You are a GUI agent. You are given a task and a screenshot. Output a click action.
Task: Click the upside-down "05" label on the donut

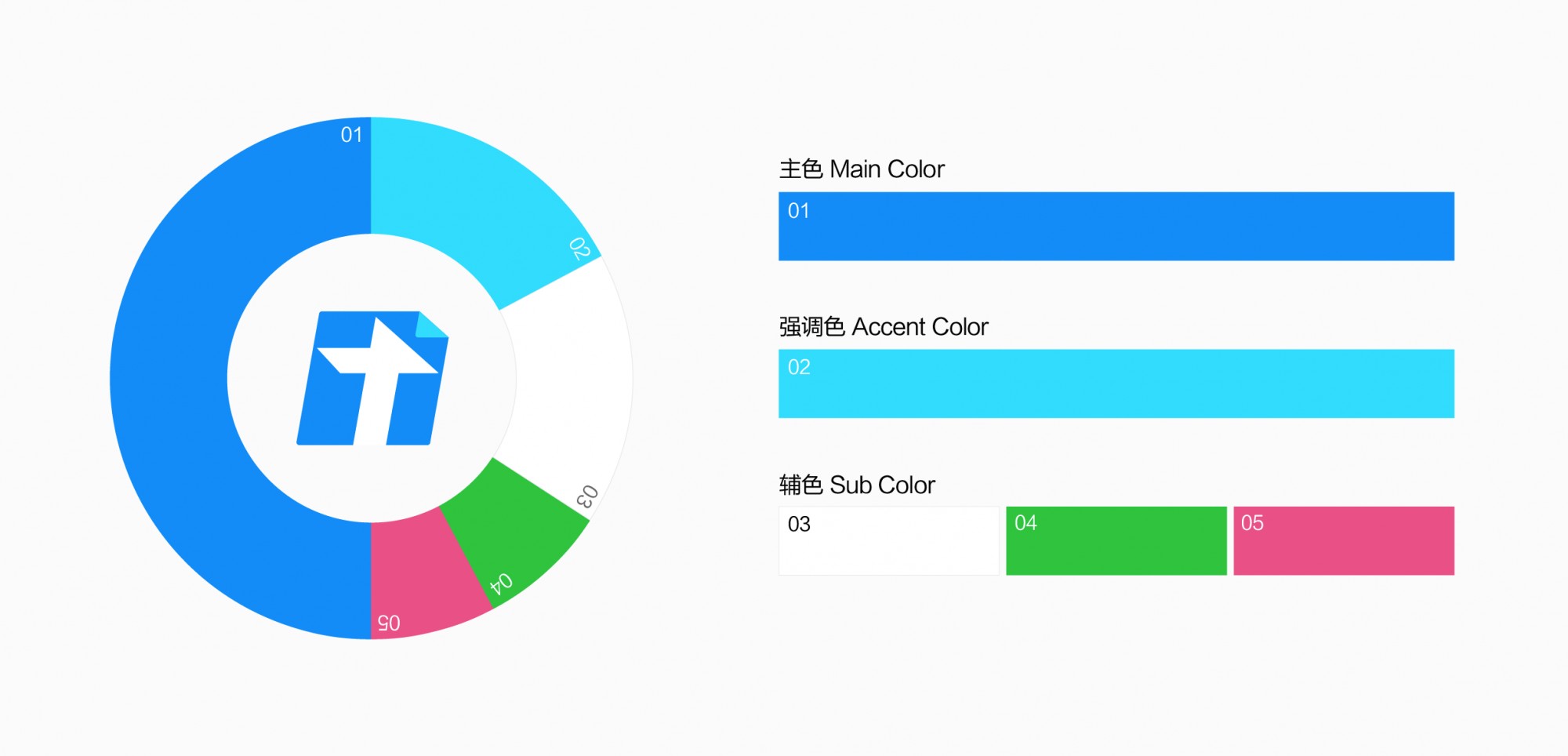tap(389, 623)
